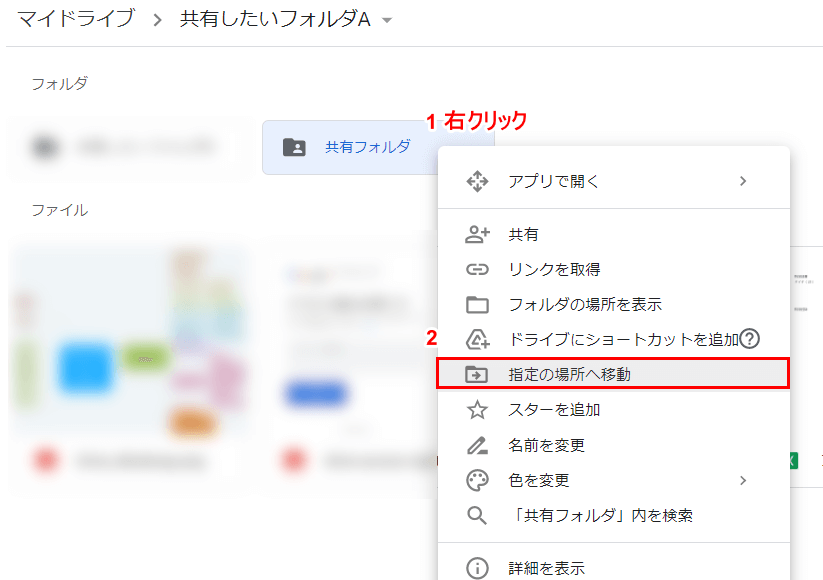Image resolution: width=823 pixels, height=580 pixels.
Task: Click the help question mark icon
Action: pyautogui.click(x=750, y=339)
